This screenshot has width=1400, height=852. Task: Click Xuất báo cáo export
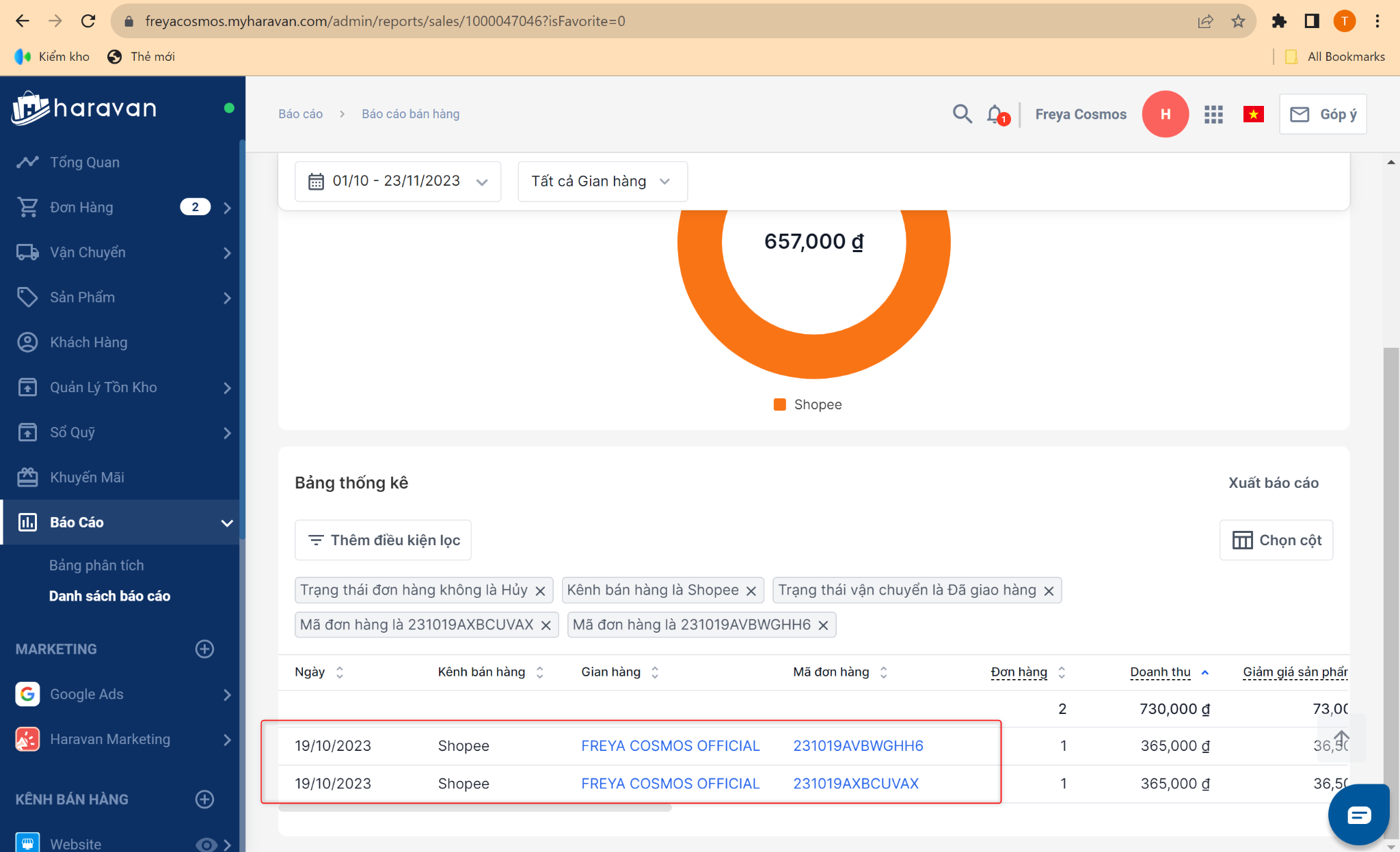(x=1273, y=483)
